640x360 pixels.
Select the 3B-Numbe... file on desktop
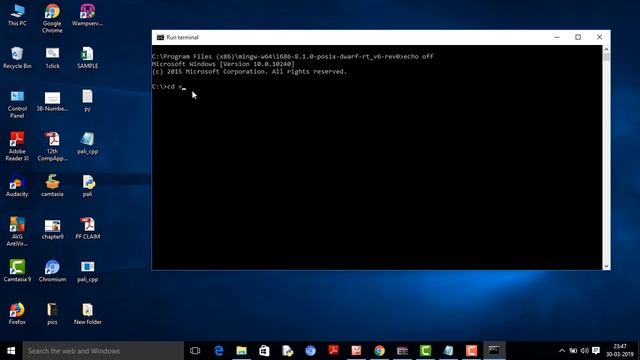(52, 101)
